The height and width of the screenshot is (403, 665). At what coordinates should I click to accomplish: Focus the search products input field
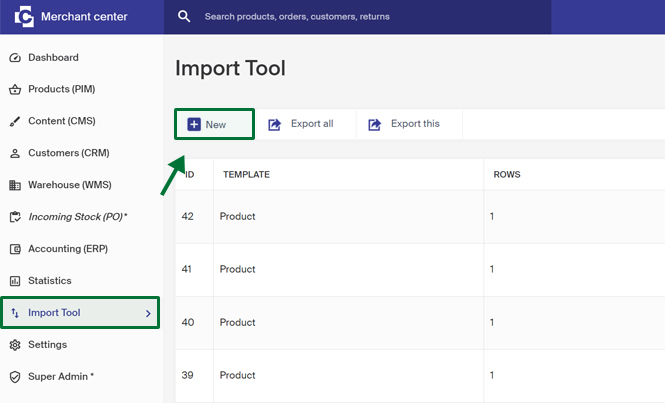pos(358,17)
